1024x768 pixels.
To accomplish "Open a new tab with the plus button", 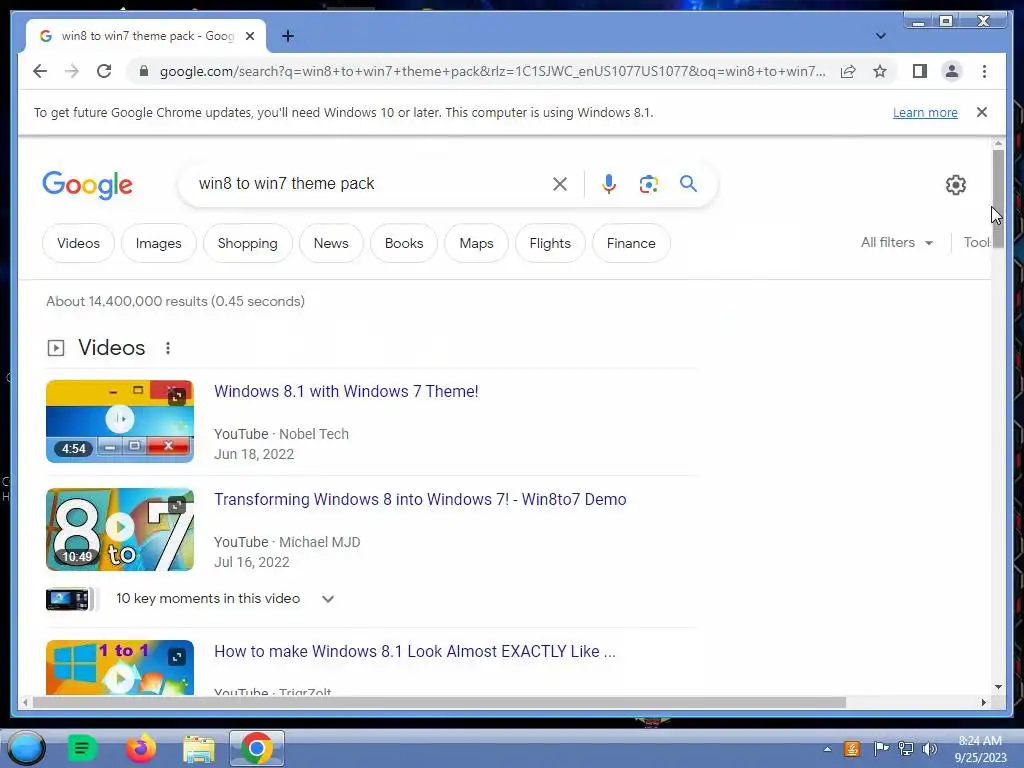I will 287,36.
